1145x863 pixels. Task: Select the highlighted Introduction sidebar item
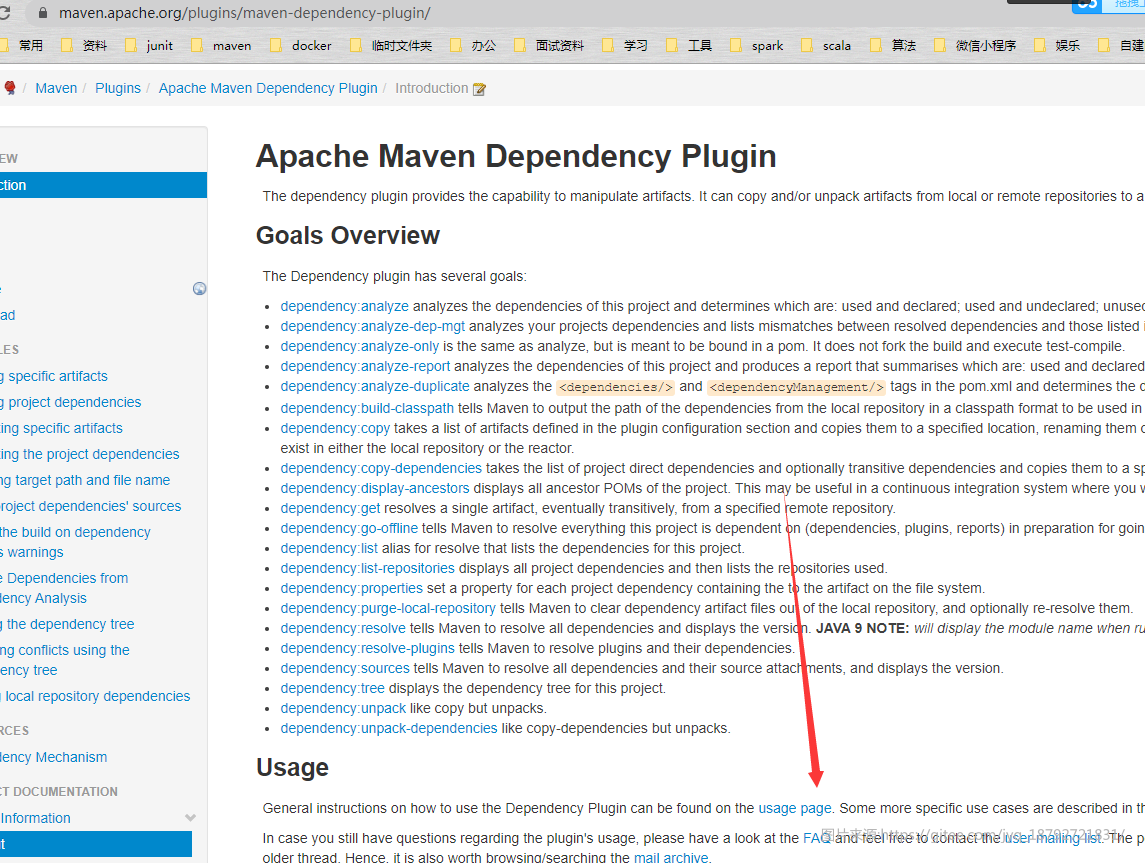tap(103, 185)
